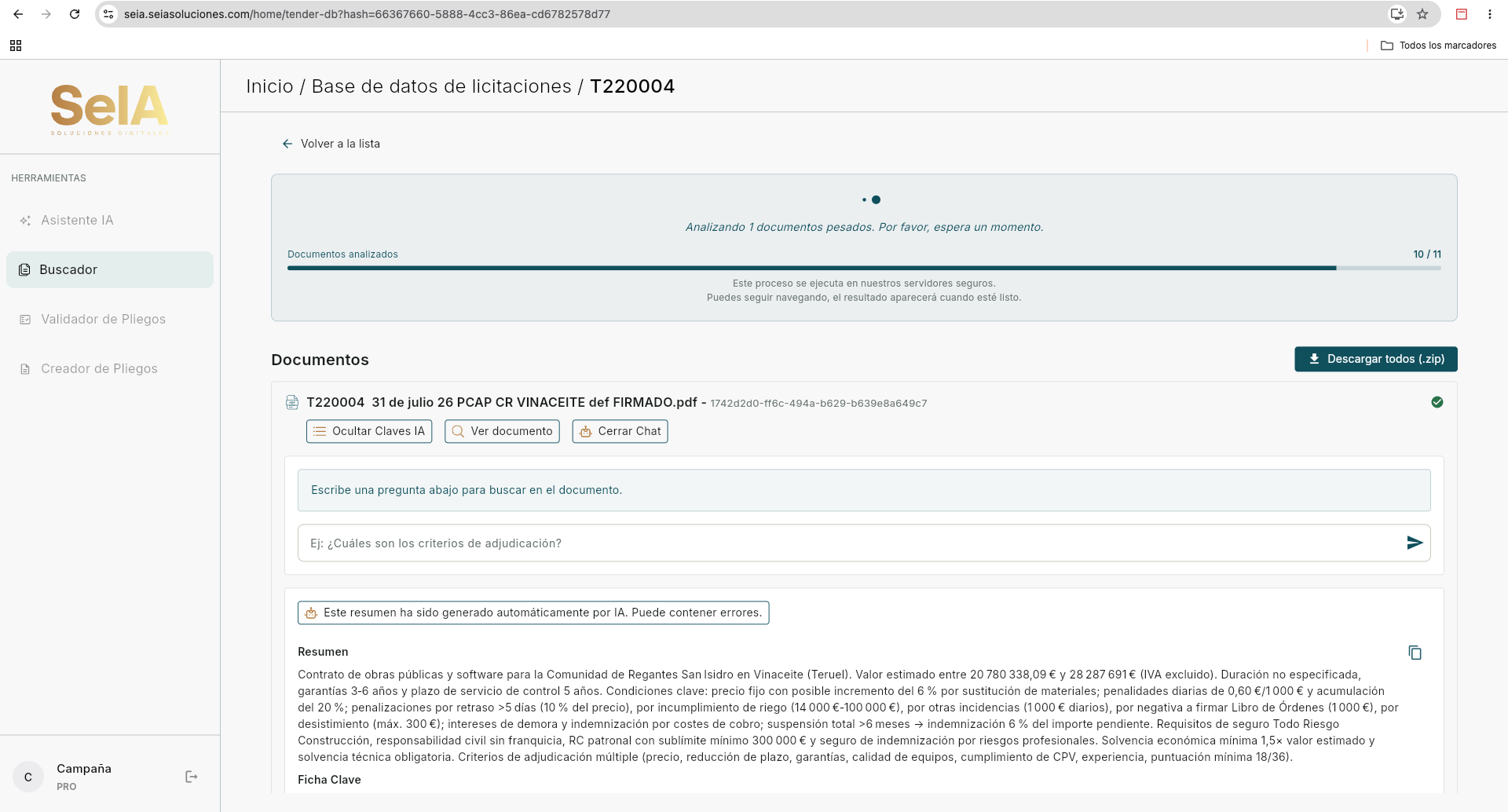Click the PDF document file icon
The width and height of the screenshot is (1508, 812).
point(292,402)
